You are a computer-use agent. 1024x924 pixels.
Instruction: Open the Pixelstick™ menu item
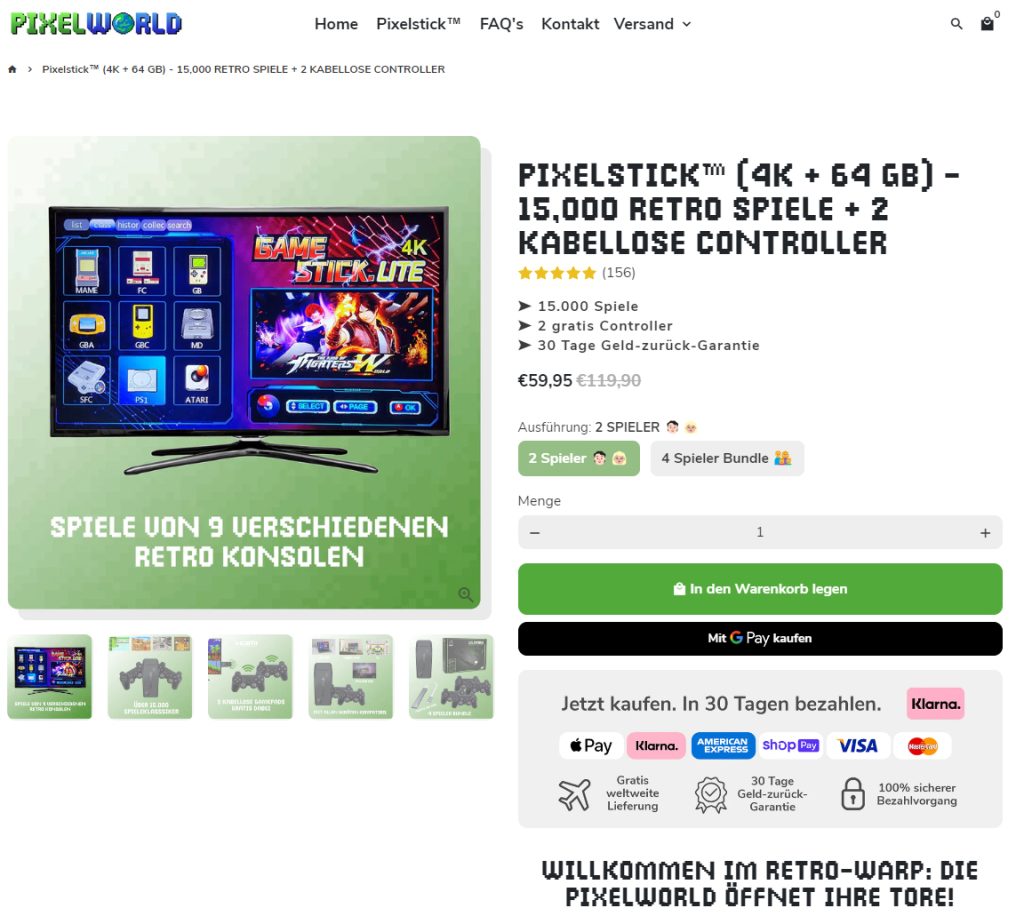(418, 24)
